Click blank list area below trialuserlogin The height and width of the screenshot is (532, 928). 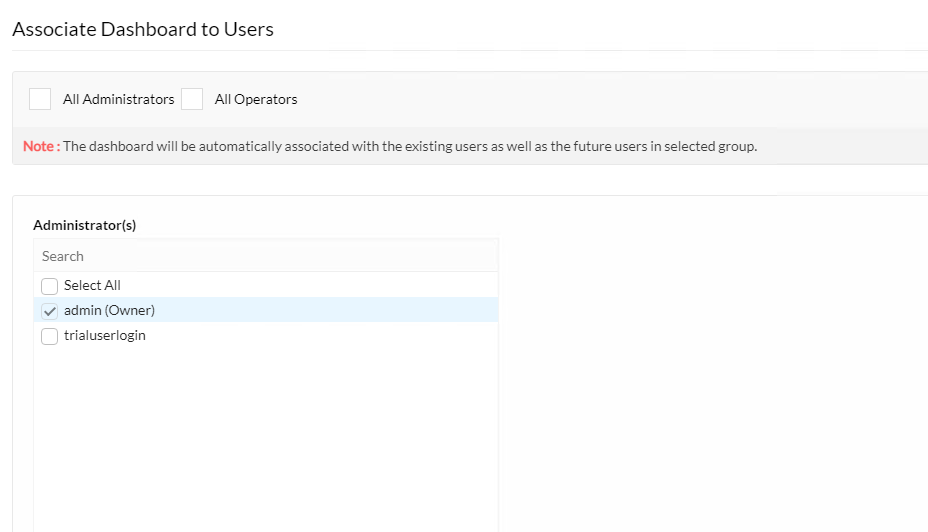266,438
